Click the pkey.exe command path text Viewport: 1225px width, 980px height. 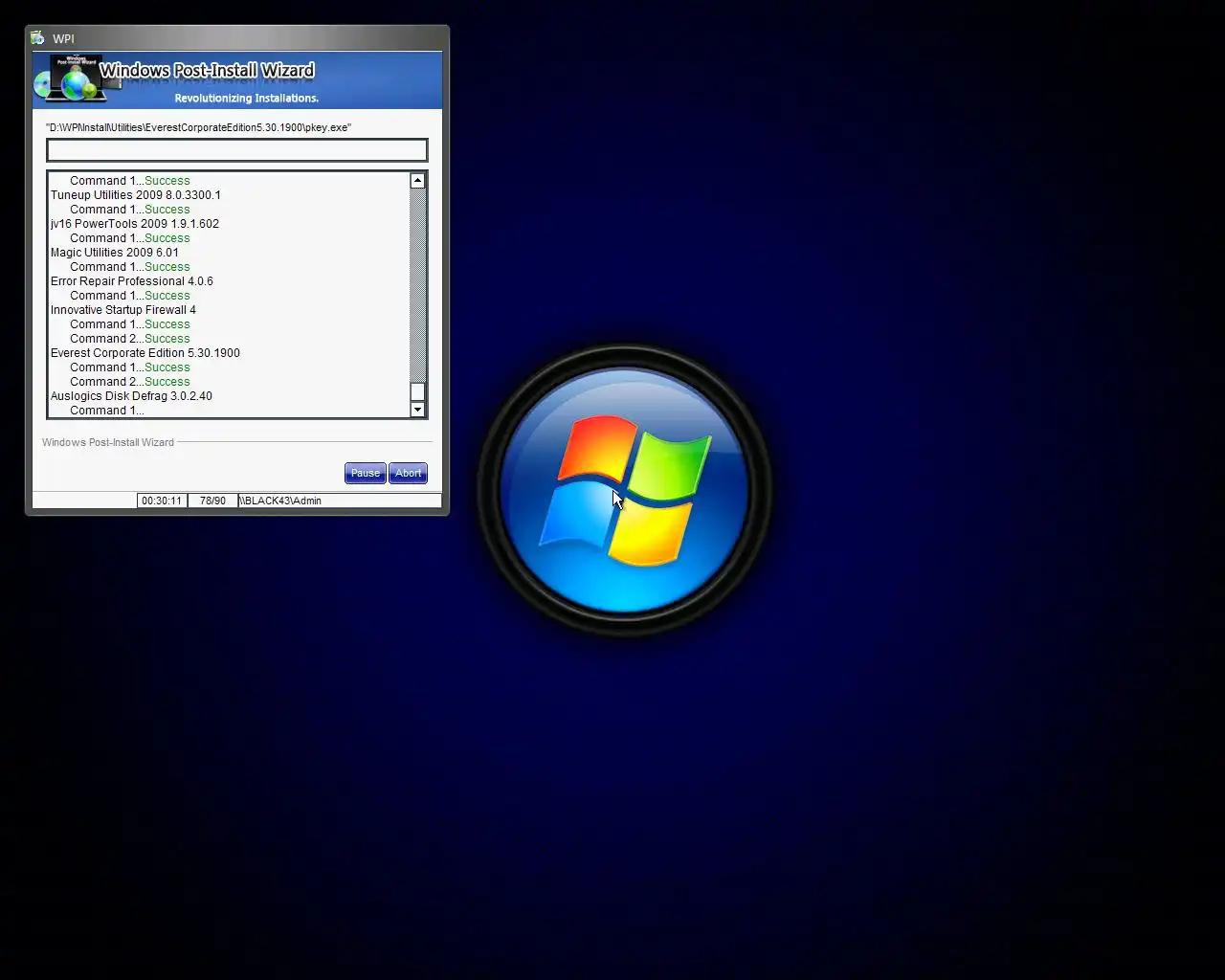198,127
